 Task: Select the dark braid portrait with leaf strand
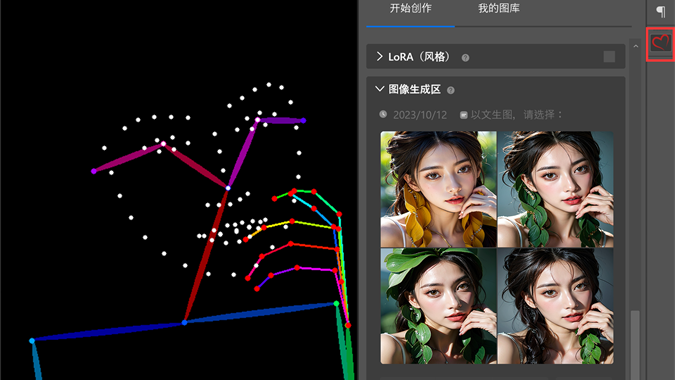pos(556,306)
